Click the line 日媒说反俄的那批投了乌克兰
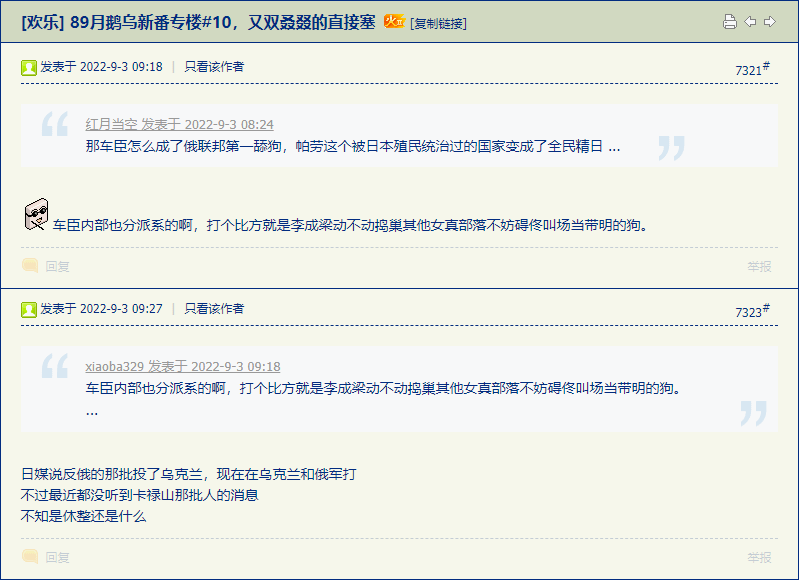 point(189,474)
